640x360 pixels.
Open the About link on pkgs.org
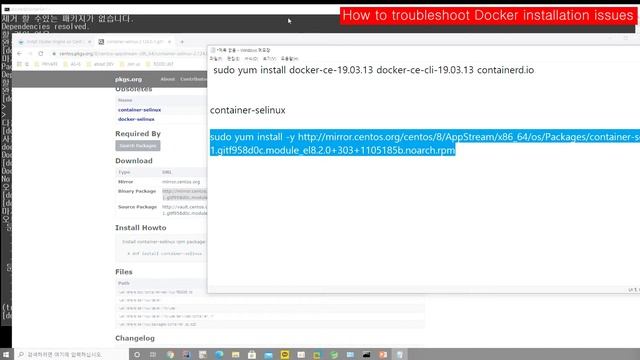click(167, 79)
